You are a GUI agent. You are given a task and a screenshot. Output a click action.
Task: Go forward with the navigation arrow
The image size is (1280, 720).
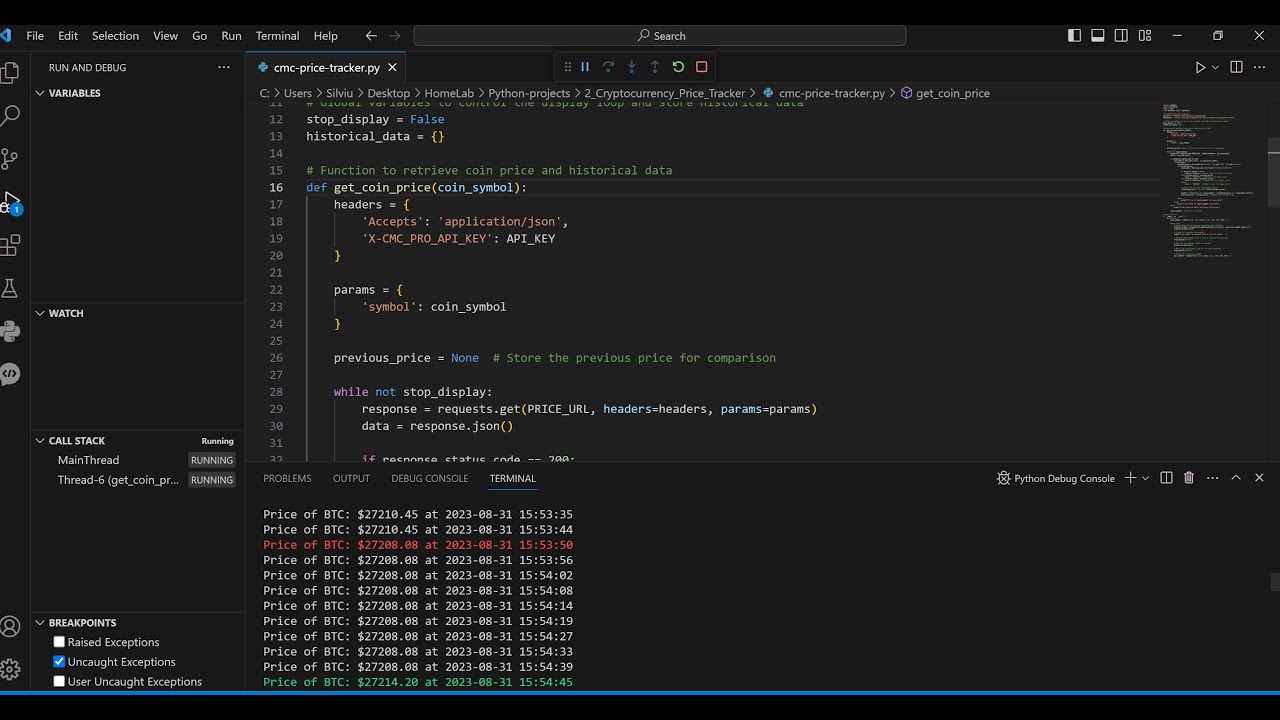tap(395, 35)
